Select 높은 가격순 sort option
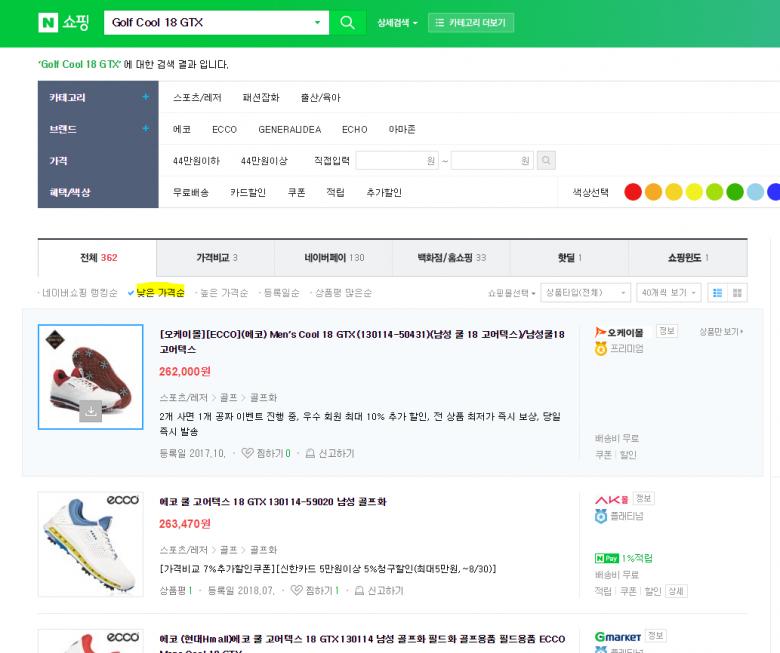This screenshot has width=780, height=653. (223, 293)
